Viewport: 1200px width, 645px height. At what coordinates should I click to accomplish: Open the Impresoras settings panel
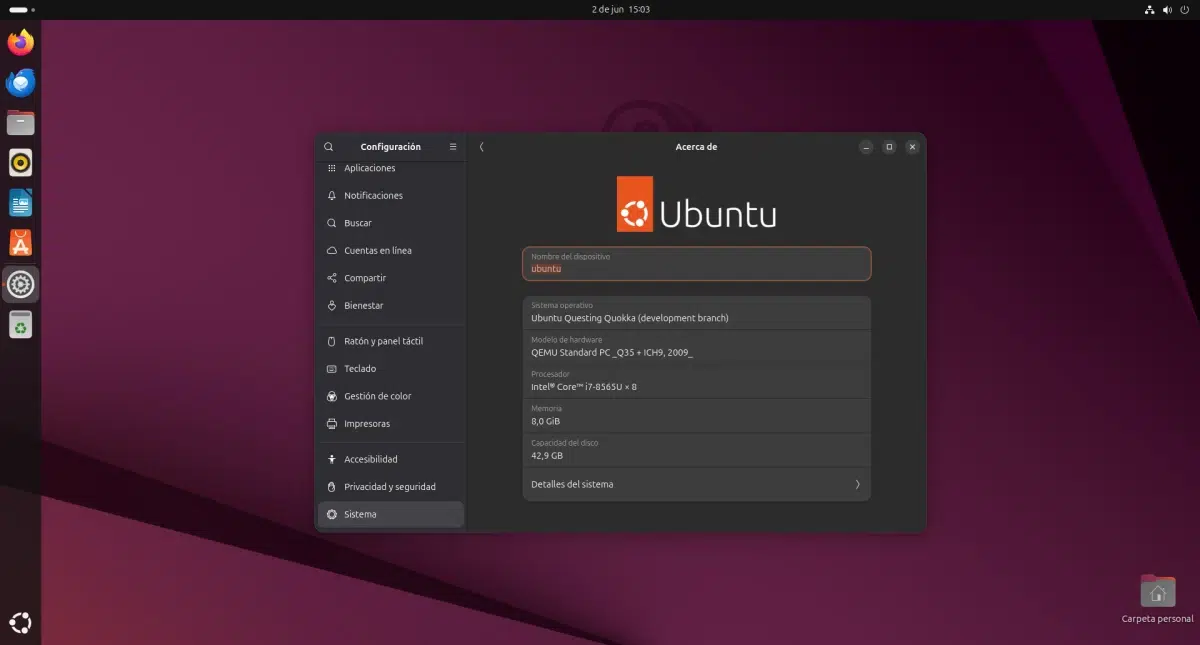(x=365, y=423)
